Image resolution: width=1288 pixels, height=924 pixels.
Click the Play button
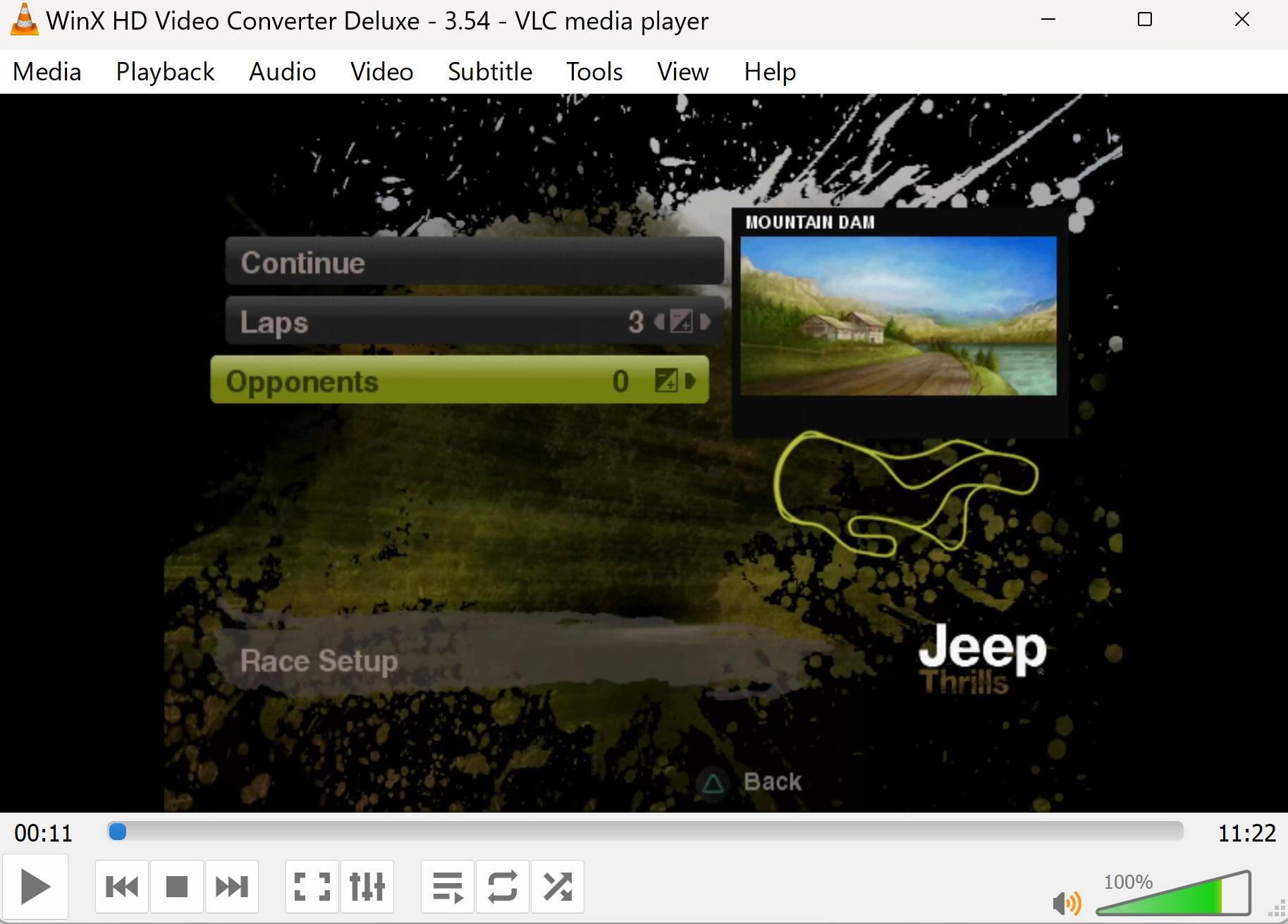point(35,887)
